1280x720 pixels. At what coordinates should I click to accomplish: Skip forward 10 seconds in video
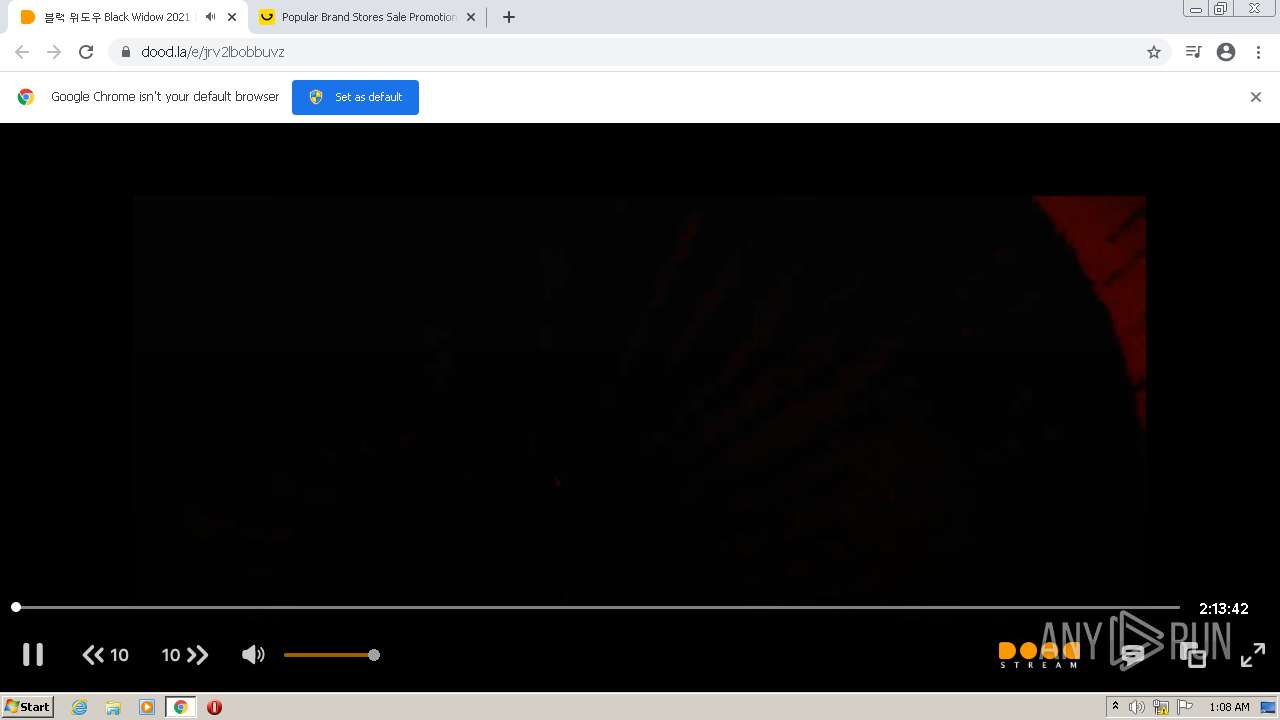tap(185, 655)
